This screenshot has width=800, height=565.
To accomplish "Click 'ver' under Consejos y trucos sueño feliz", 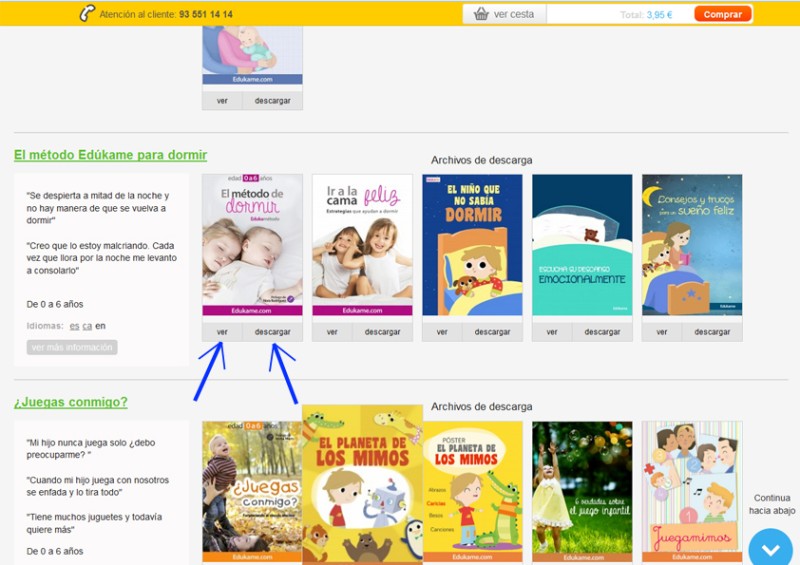I will coord(662,332).
